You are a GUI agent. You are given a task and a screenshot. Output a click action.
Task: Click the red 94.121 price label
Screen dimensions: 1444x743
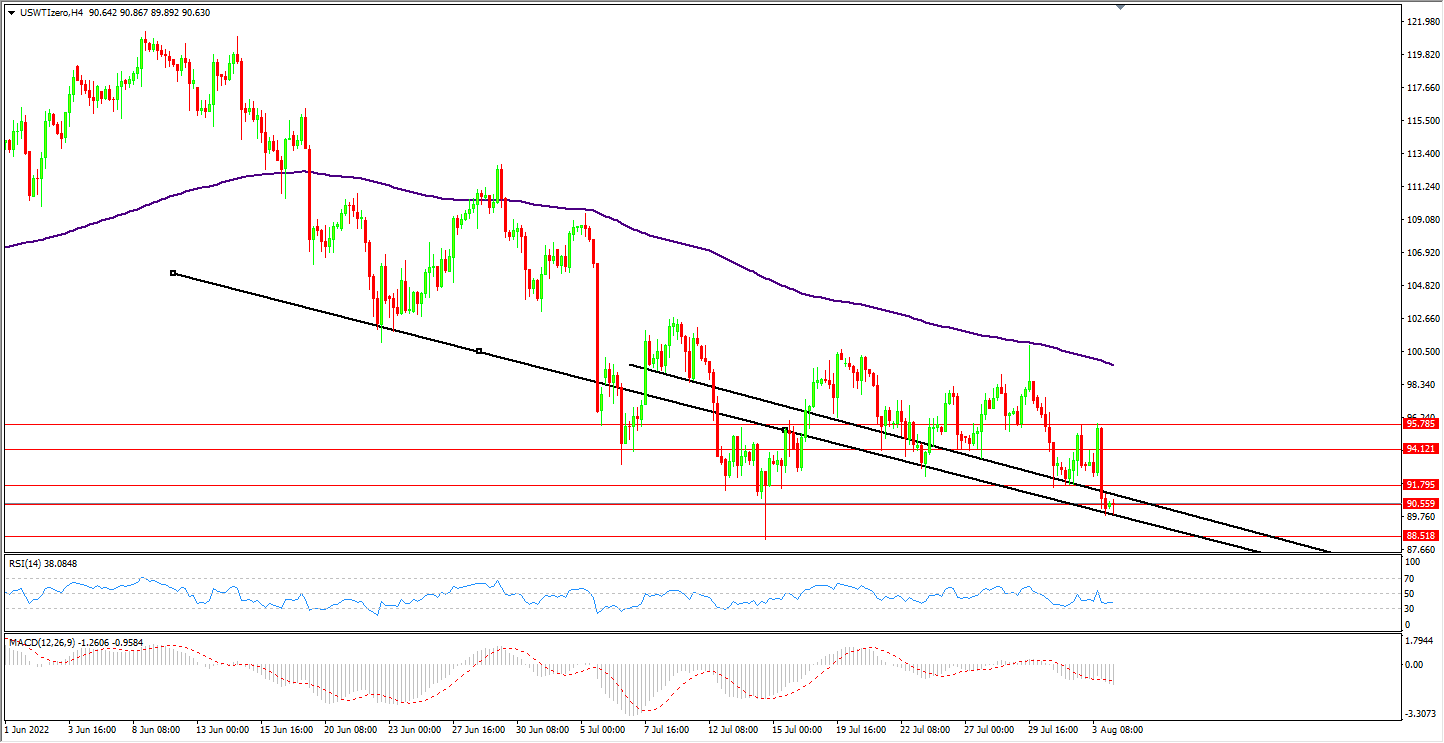[x=1420, y=449]
